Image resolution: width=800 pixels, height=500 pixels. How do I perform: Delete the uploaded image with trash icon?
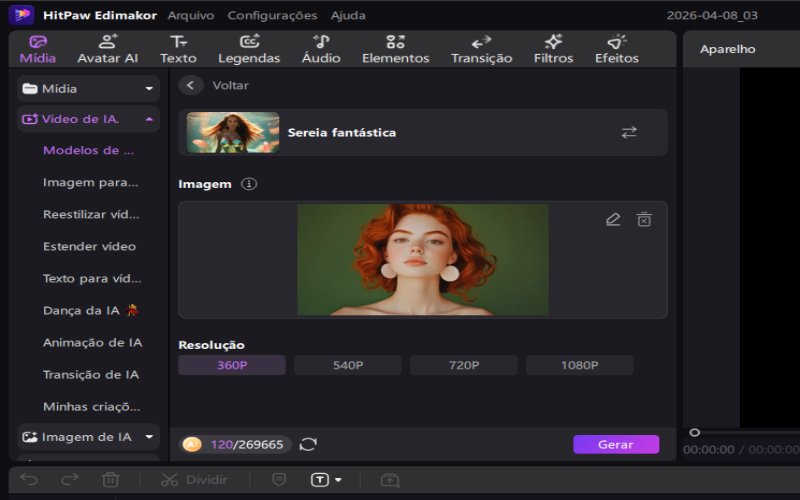(644, 219)
